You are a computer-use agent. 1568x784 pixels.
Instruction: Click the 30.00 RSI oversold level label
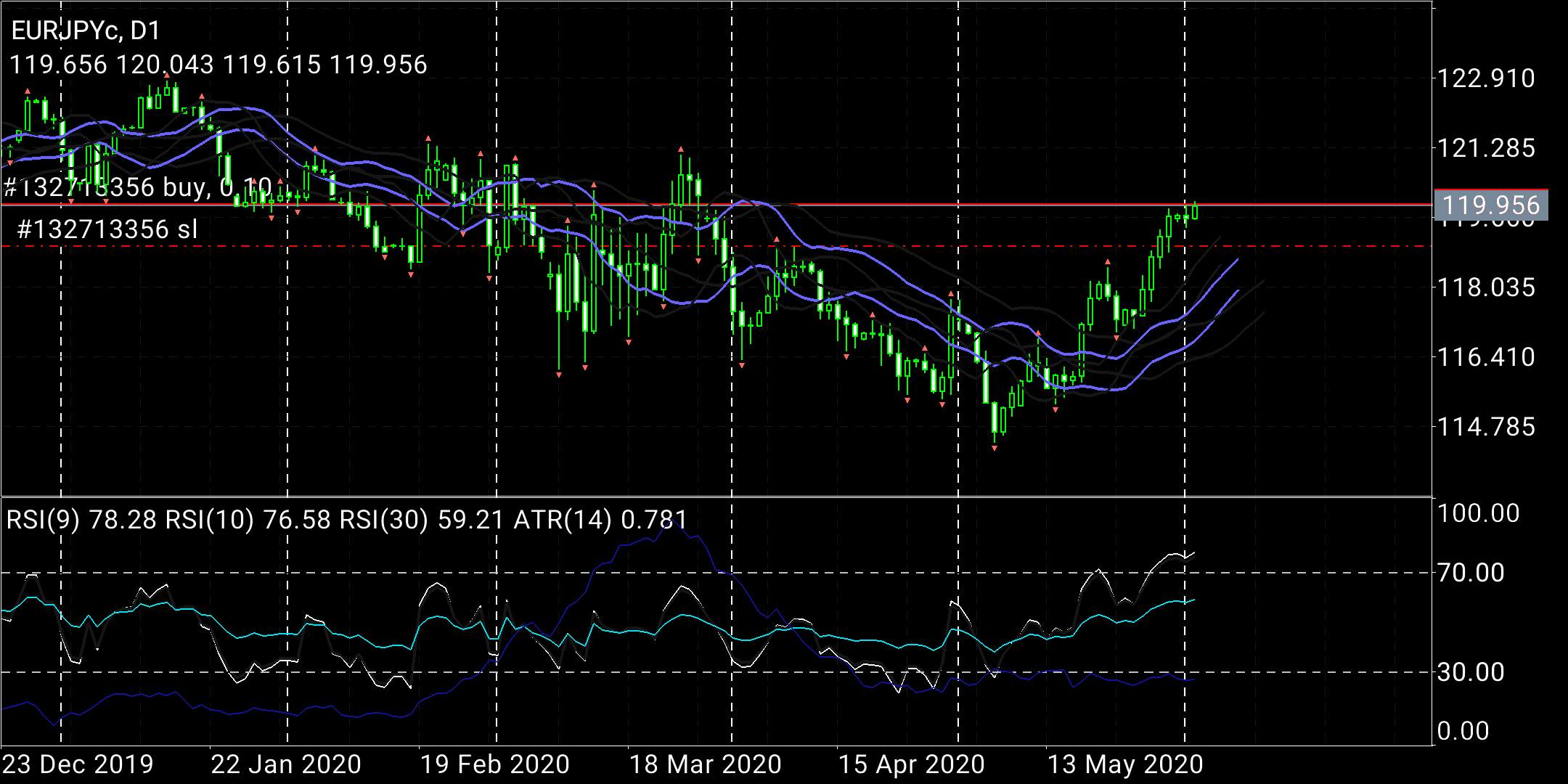(1478, 672)
